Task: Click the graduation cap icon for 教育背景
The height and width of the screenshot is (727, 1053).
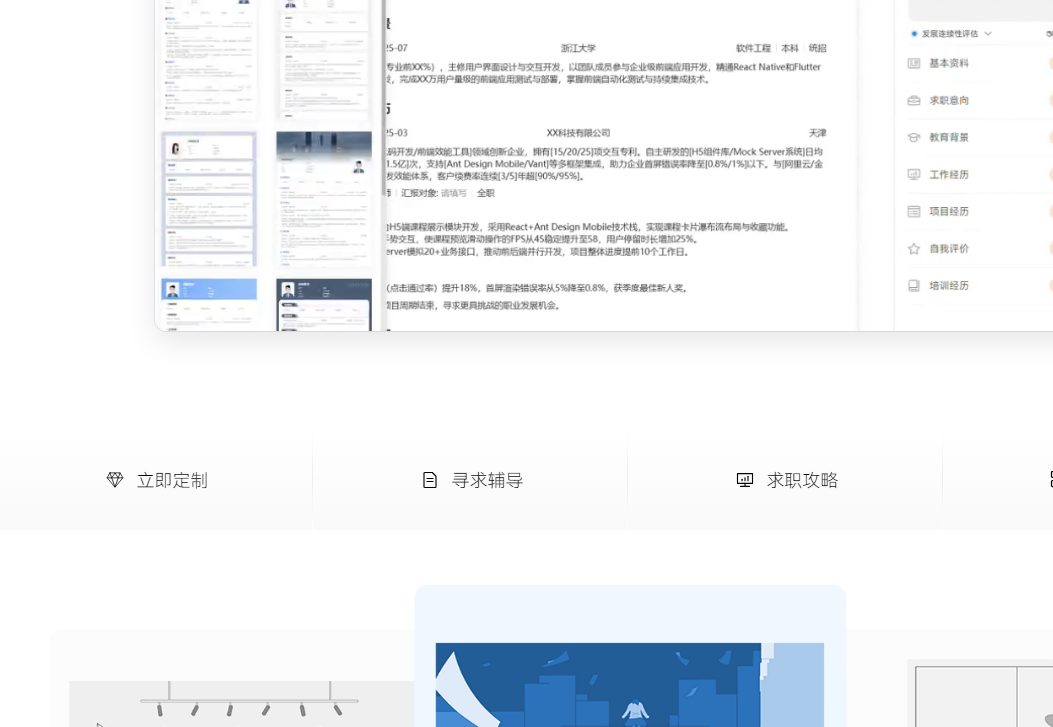Action: (913, 137)
